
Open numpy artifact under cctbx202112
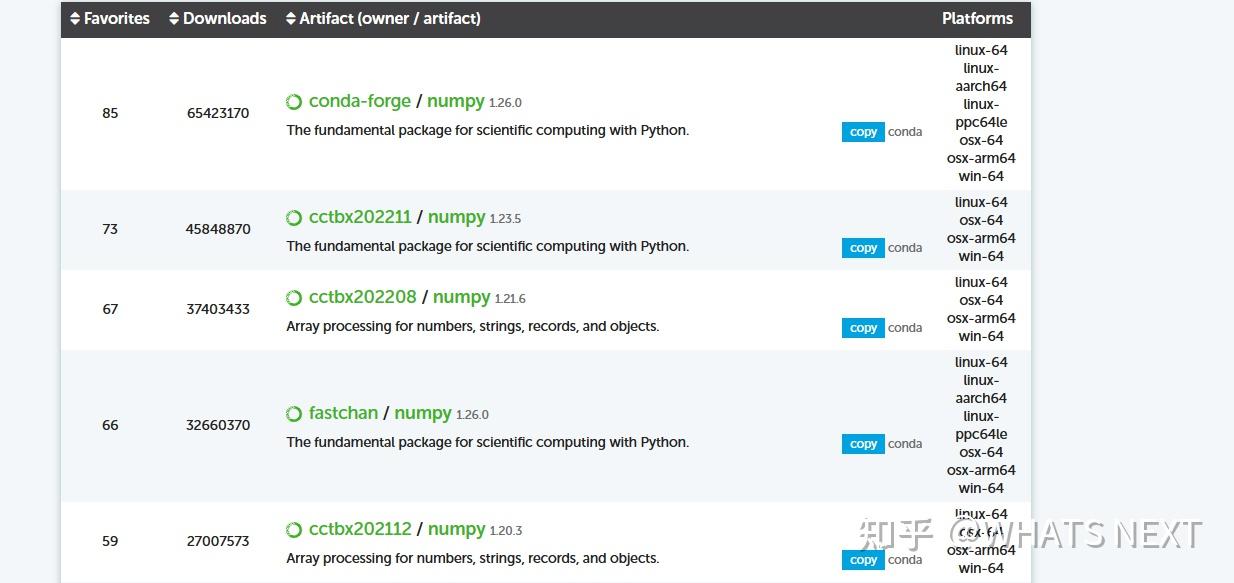[x=456, y=529]
